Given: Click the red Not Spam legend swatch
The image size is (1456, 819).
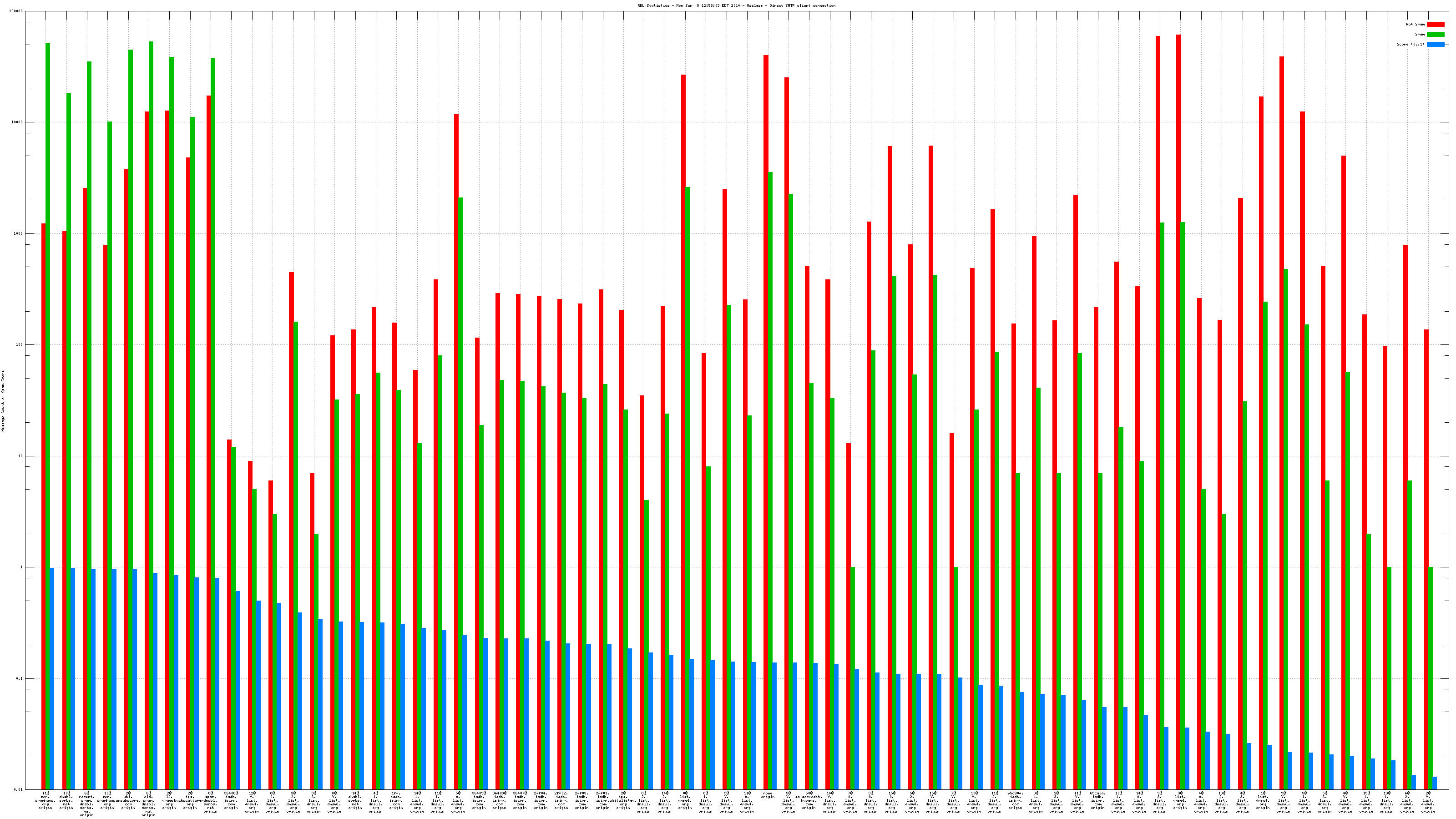Looking at the screenshot, I should [x=1435, y=24].
